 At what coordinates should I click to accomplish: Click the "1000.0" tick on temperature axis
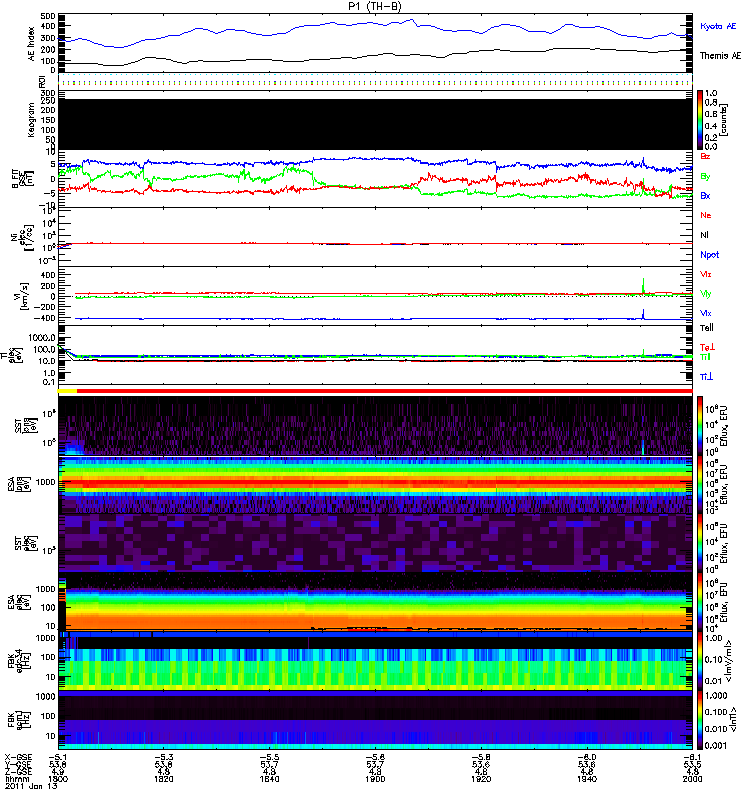[42, 338]
